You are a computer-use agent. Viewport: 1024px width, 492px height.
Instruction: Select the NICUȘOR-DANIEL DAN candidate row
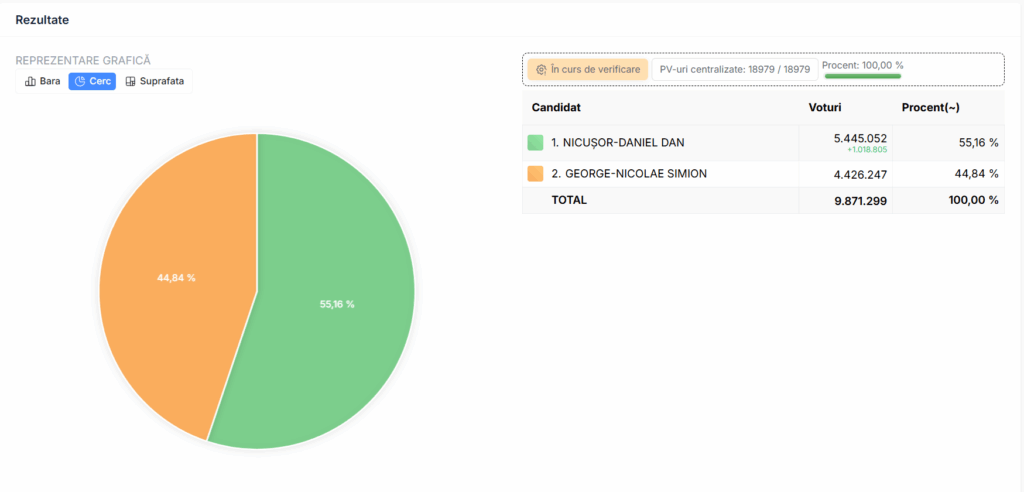[617, 143]
